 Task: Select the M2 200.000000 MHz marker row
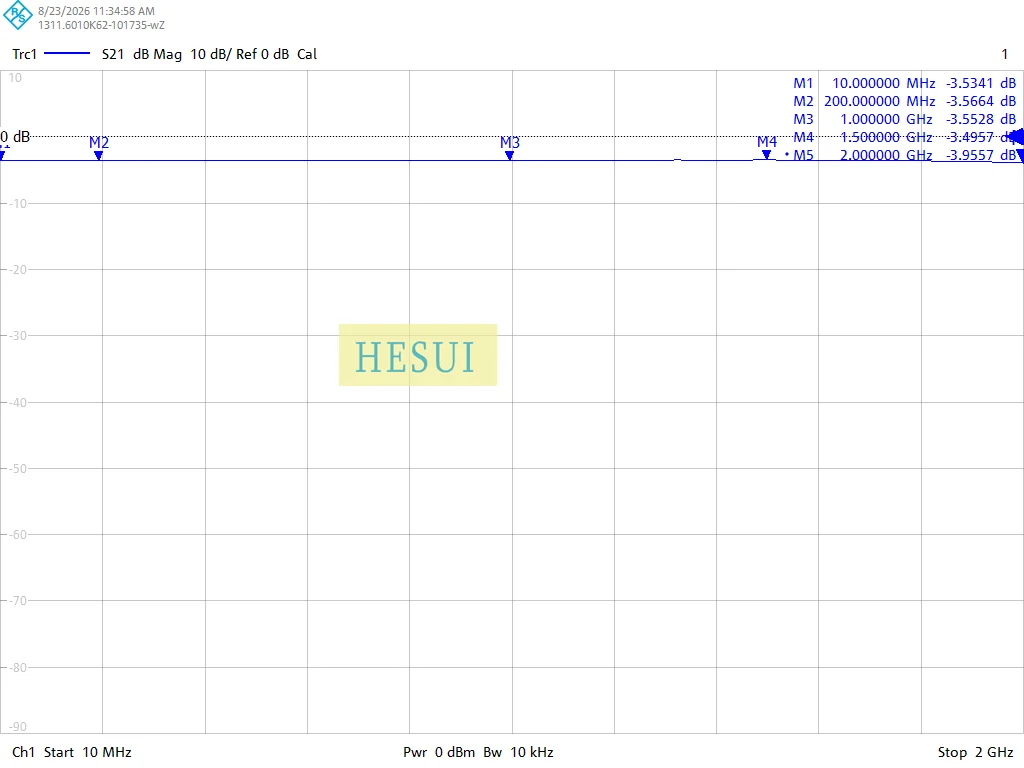point(904,101)
